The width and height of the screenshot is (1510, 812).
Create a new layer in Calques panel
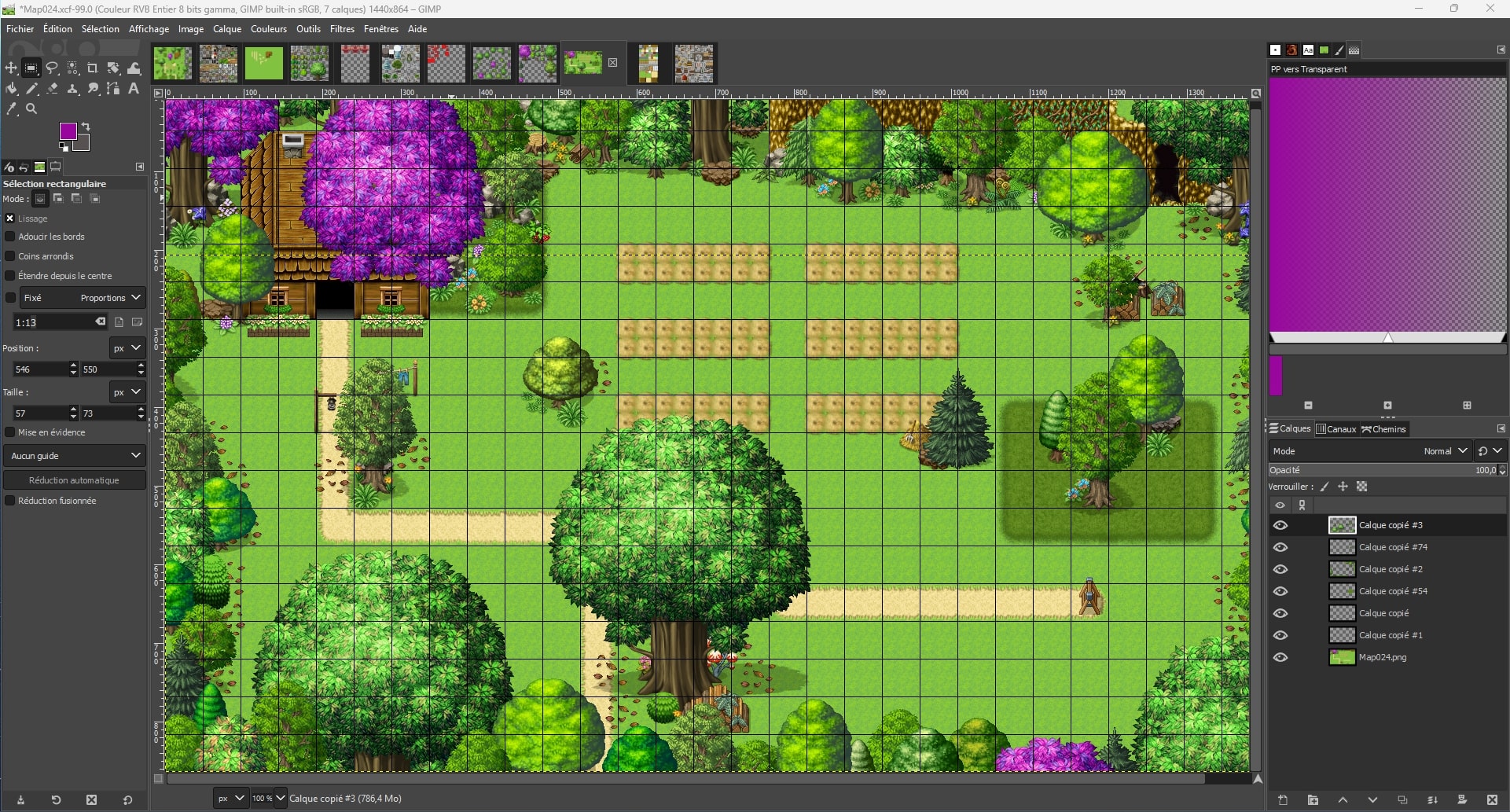point(1283,800)
